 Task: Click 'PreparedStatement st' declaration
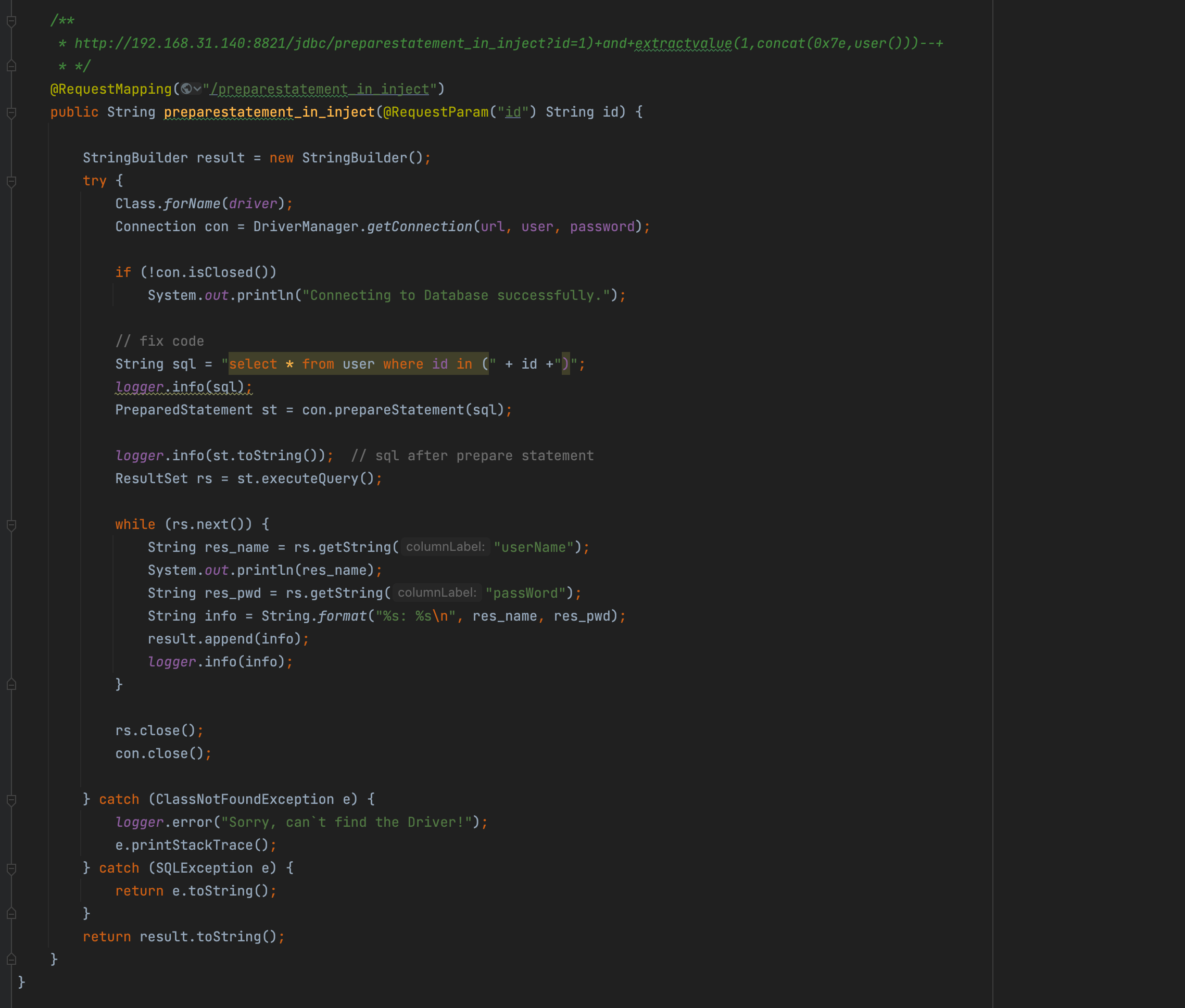[196, 410]
